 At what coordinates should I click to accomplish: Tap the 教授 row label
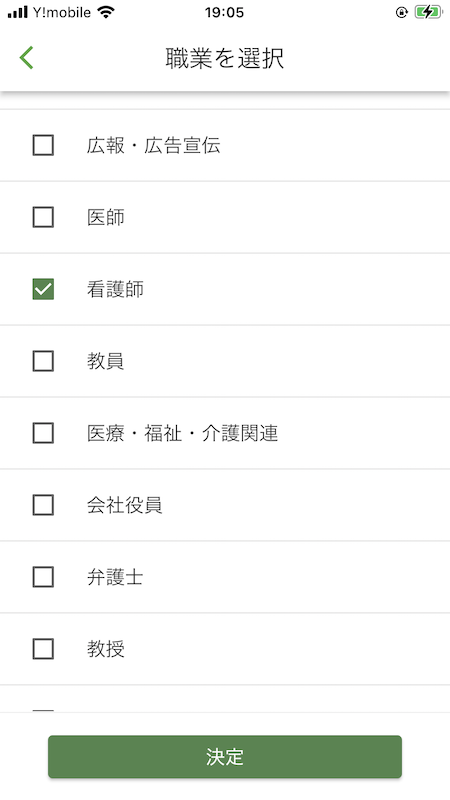[106, 649]
